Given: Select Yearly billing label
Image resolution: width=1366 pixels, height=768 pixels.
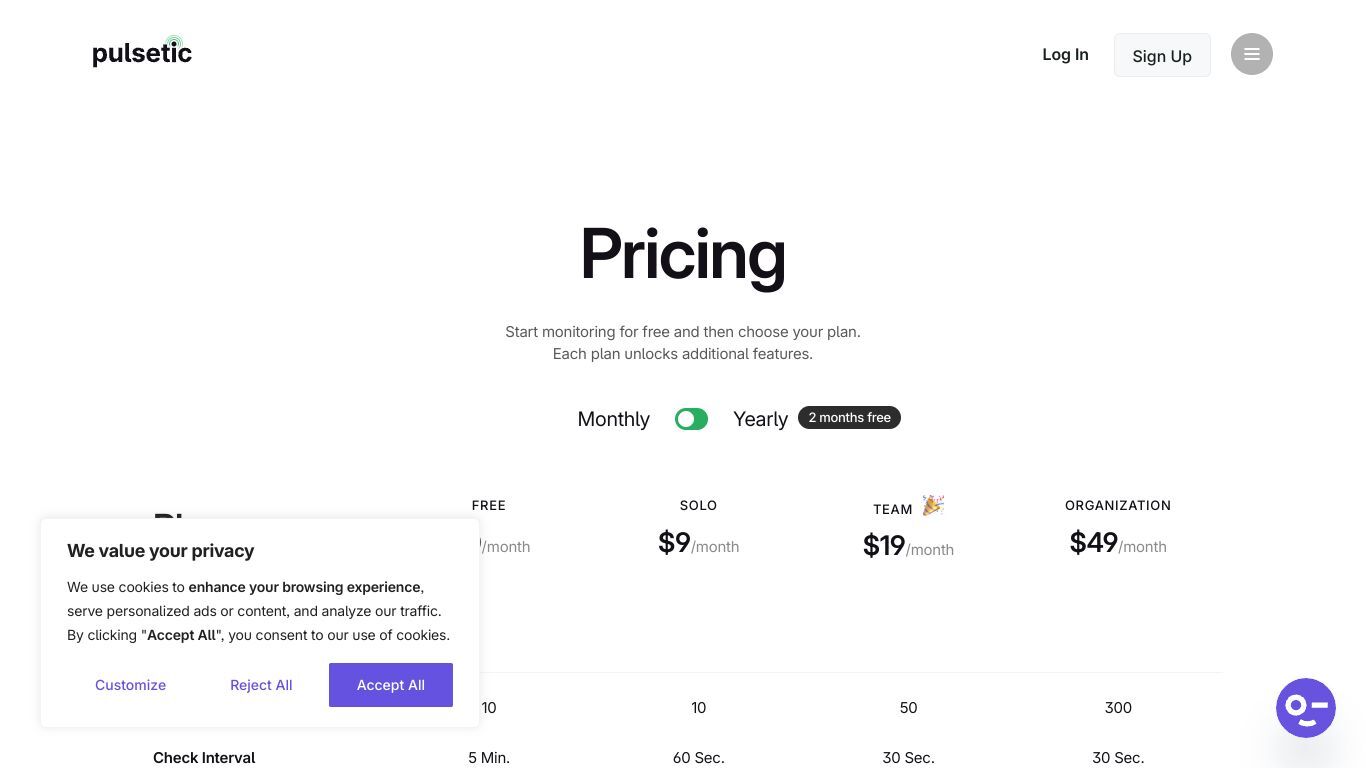Looking at the screenshot, I should [x=760, y=419].
